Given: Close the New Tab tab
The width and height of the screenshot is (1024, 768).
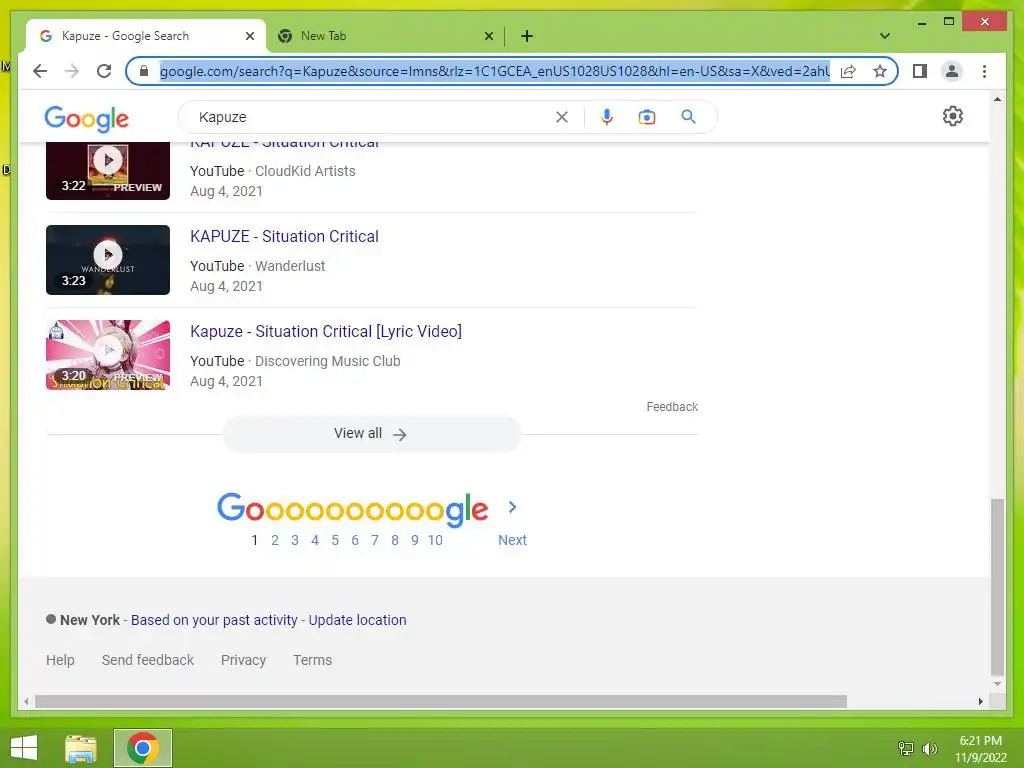Looking at the screenshot, I should click(488, 36).
